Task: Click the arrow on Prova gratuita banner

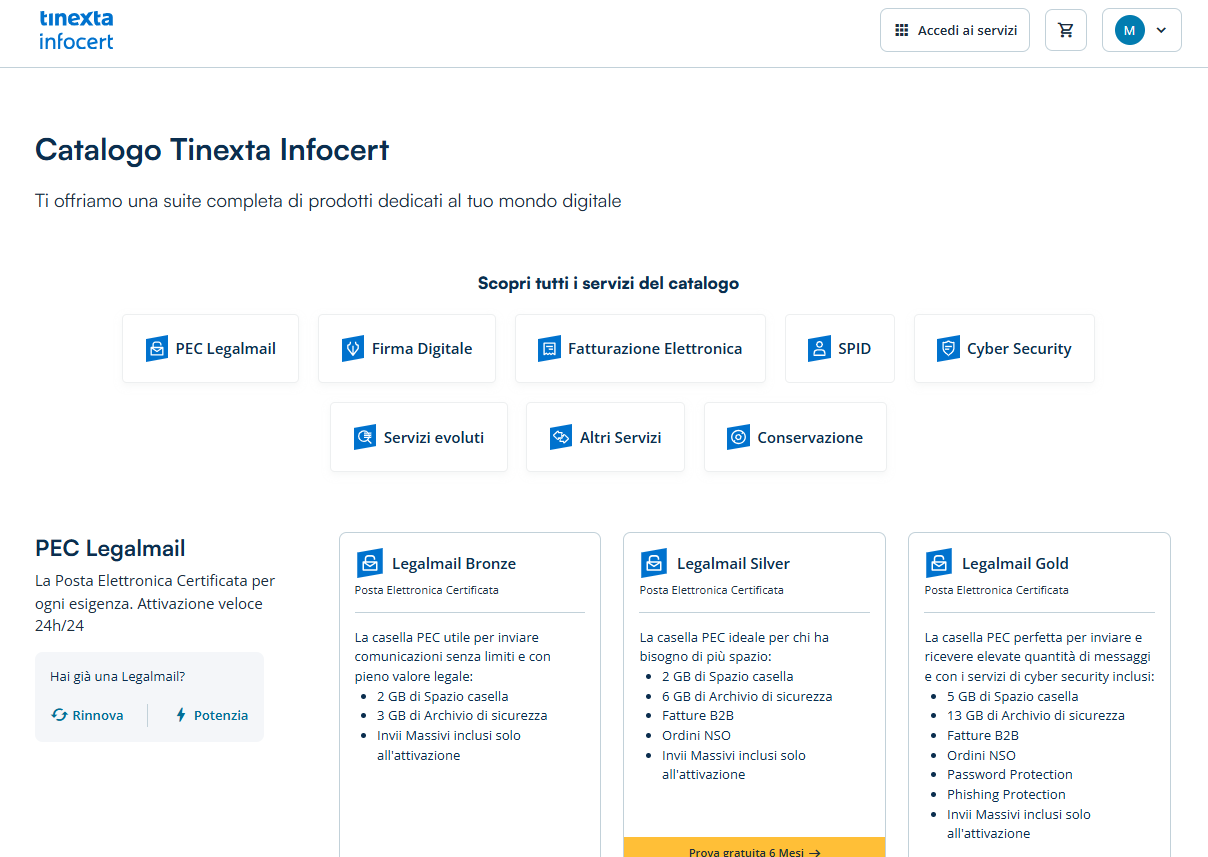Action: pyautogui.click(x=815, y=853)
